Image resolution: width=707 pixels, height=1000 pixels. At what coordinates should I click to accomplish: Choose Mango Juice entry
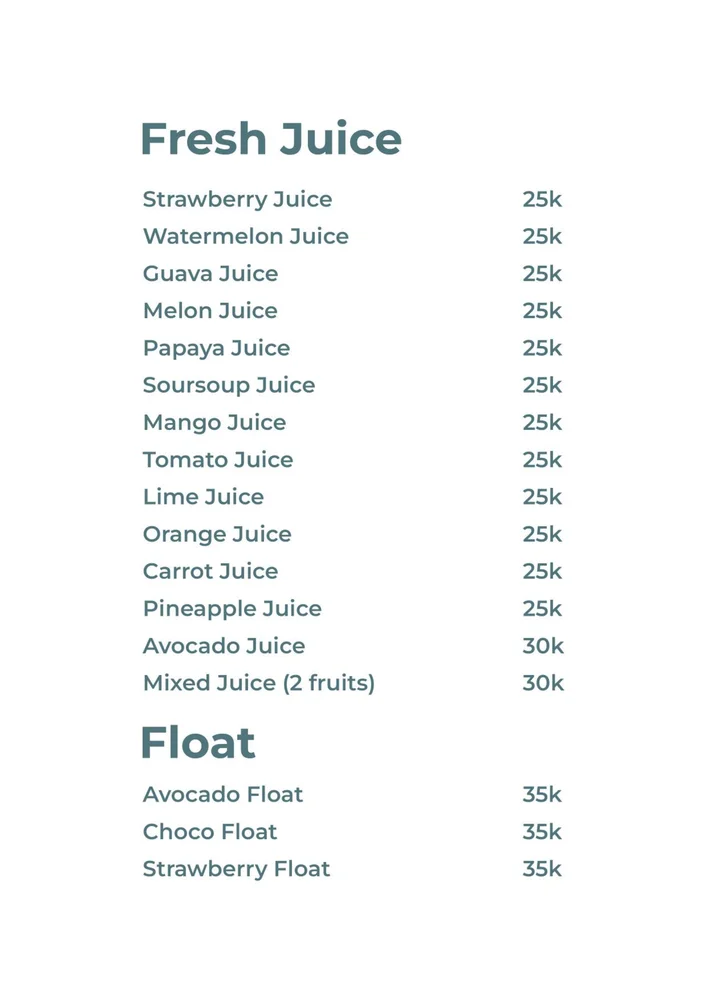(214, 423)
